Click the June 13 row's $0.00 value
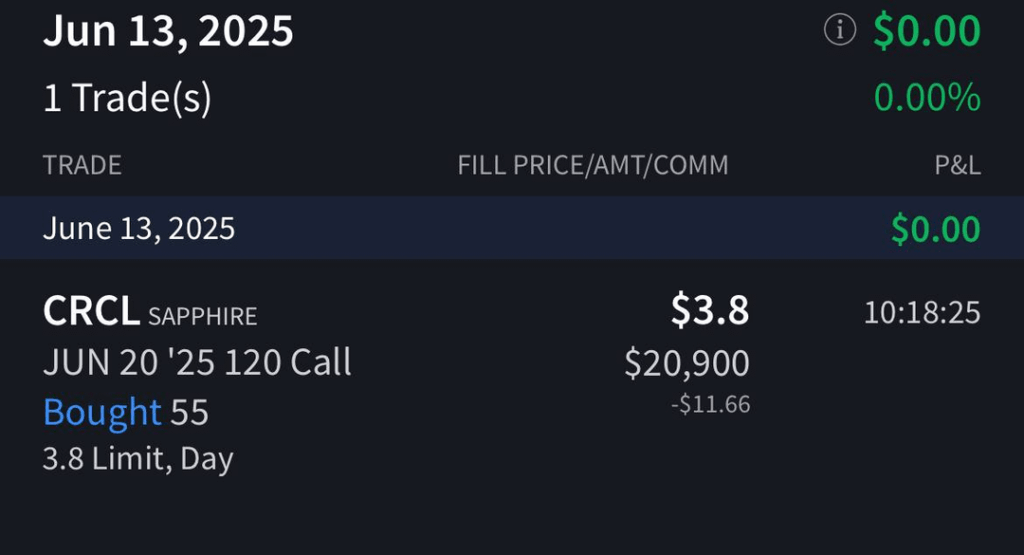1024x555 pixels. (x=936, y=229)
